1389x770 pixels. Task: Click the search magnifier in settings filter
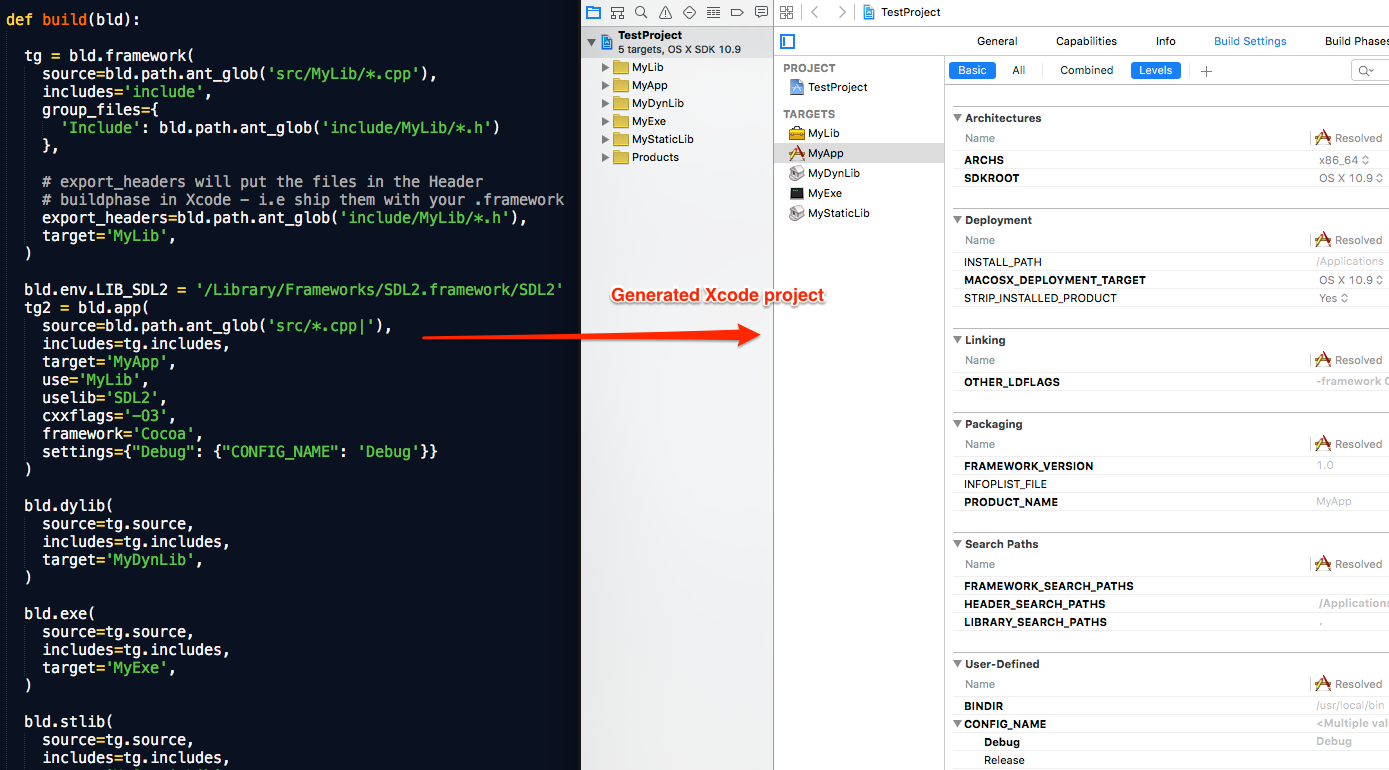click(1365, 70)
